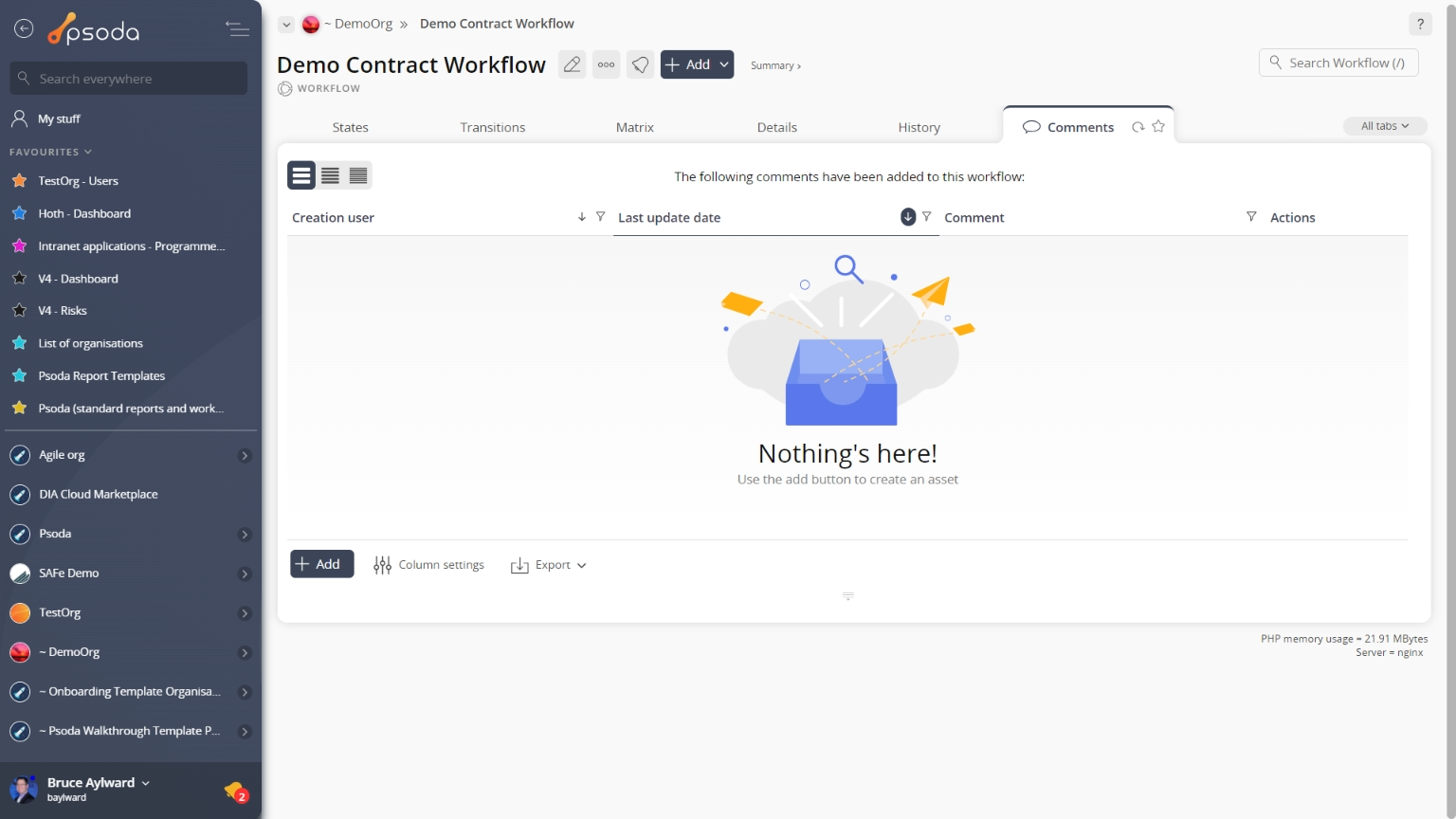
Task: Click the tag icon next to title
Action: [x=641, y=64]
